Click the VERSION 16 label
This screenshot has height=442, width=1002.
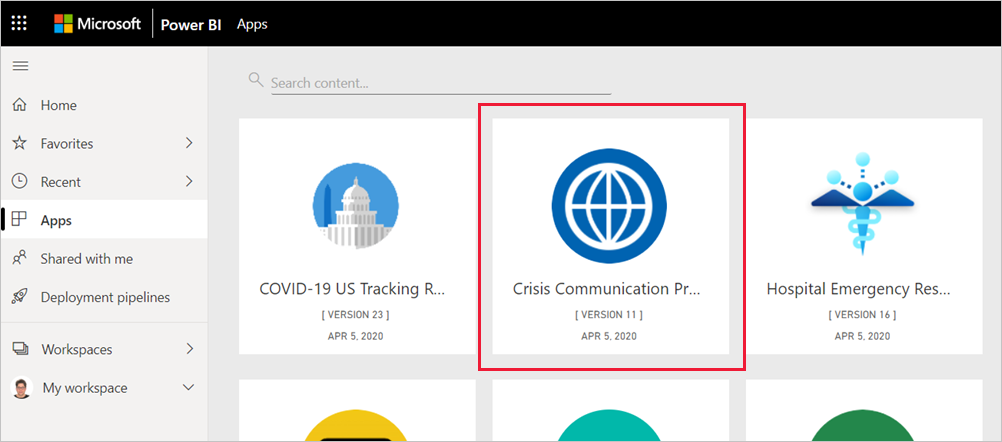[x=863, y=315]
